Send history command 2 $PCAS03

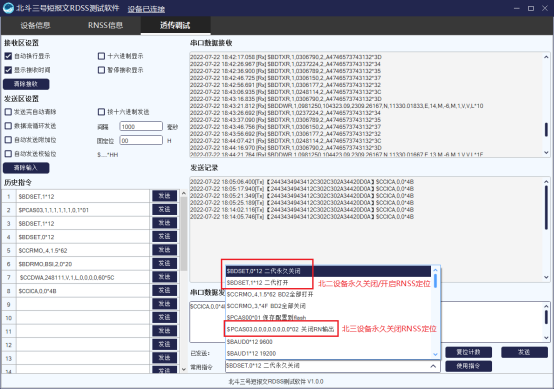point(165,209)
